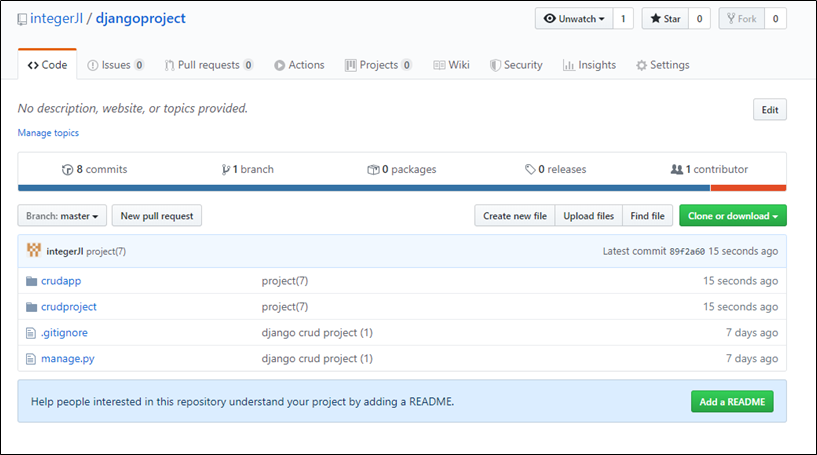This screenshot has height=455, width=817.
Task: Click the people icon beside 1 contributor
Action: coord(676,169)
